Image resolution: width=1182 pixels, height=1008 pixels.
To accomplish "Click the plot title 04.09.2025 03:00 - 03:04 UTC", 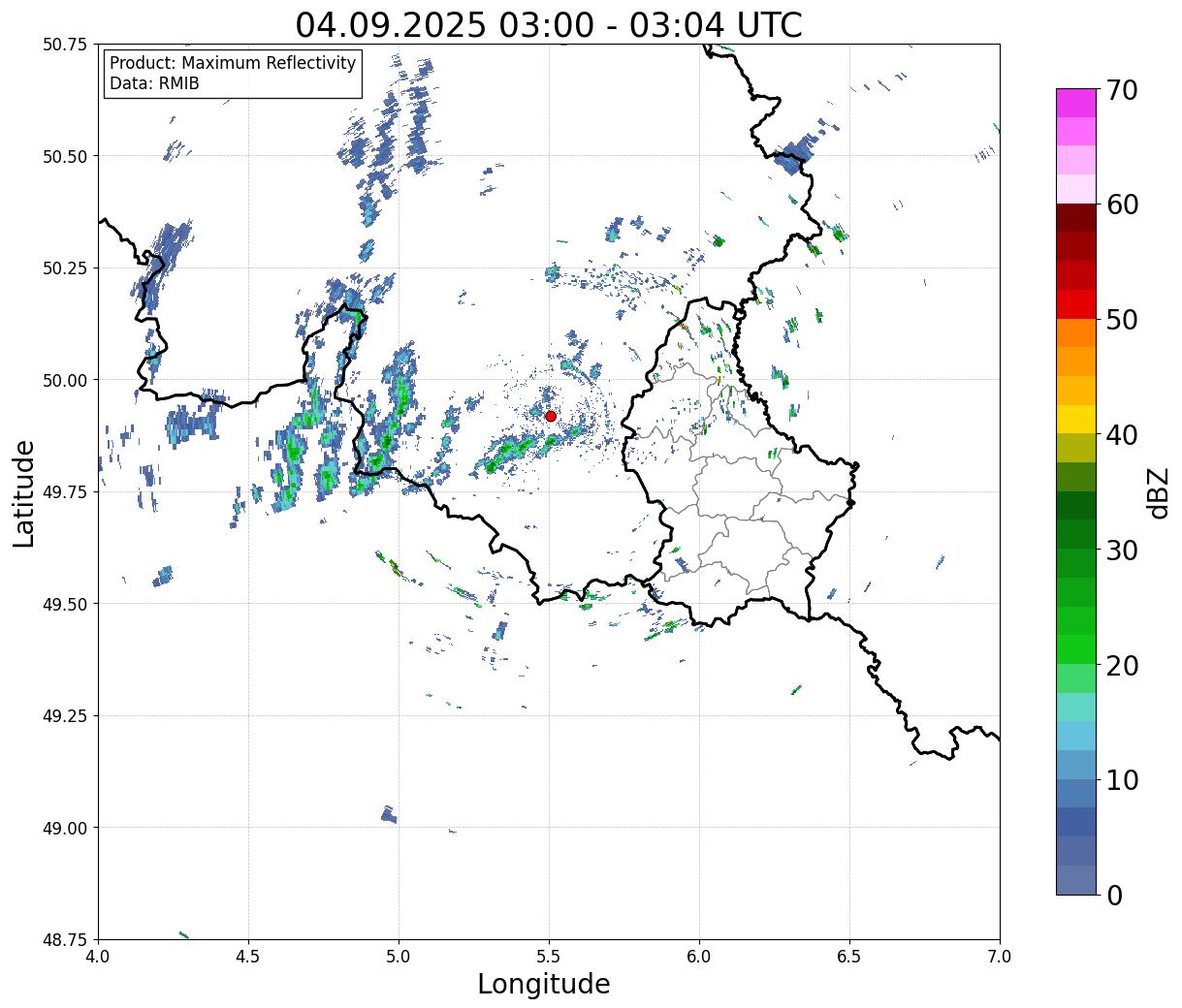I will pos(549,24).
